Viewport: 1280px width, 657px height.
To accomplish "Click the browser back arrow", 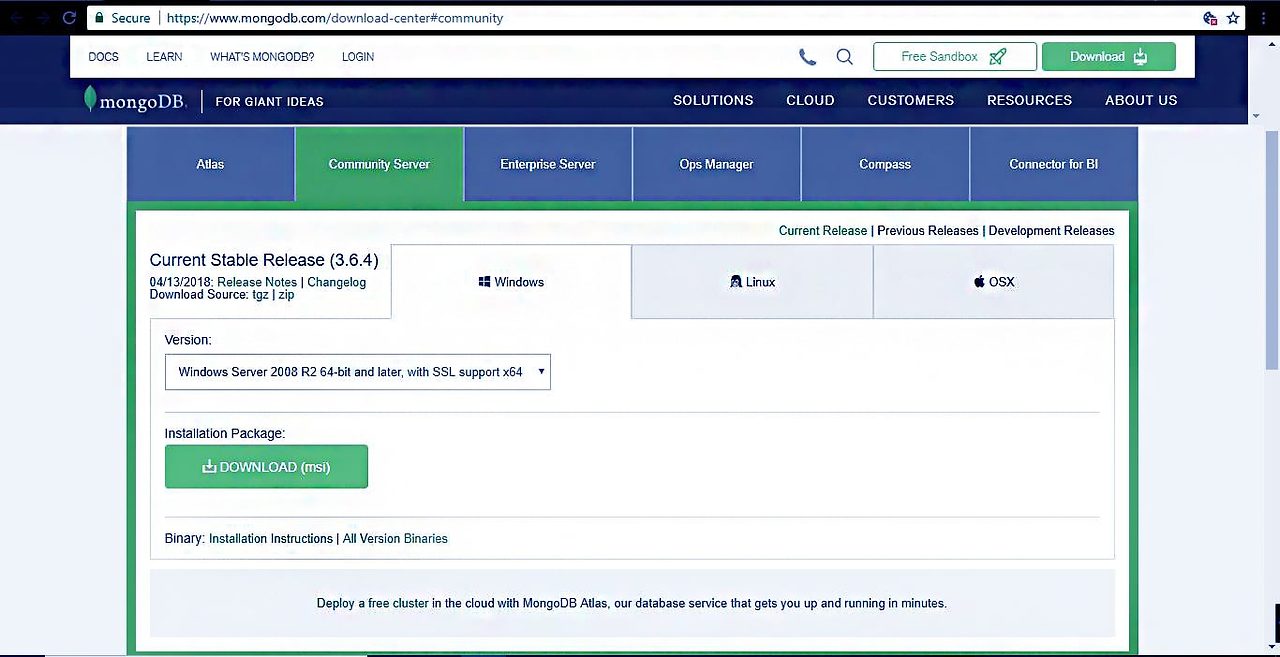I will point(16,18).
